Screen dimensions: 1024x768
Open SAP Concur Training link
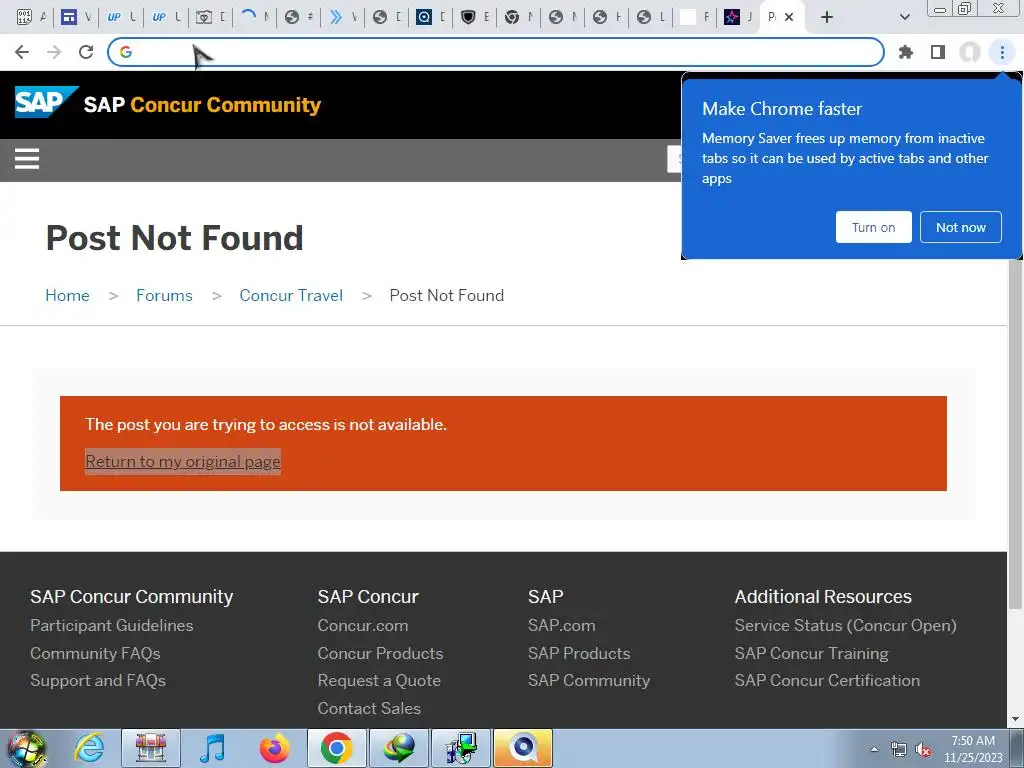click(x=811, y=653)
